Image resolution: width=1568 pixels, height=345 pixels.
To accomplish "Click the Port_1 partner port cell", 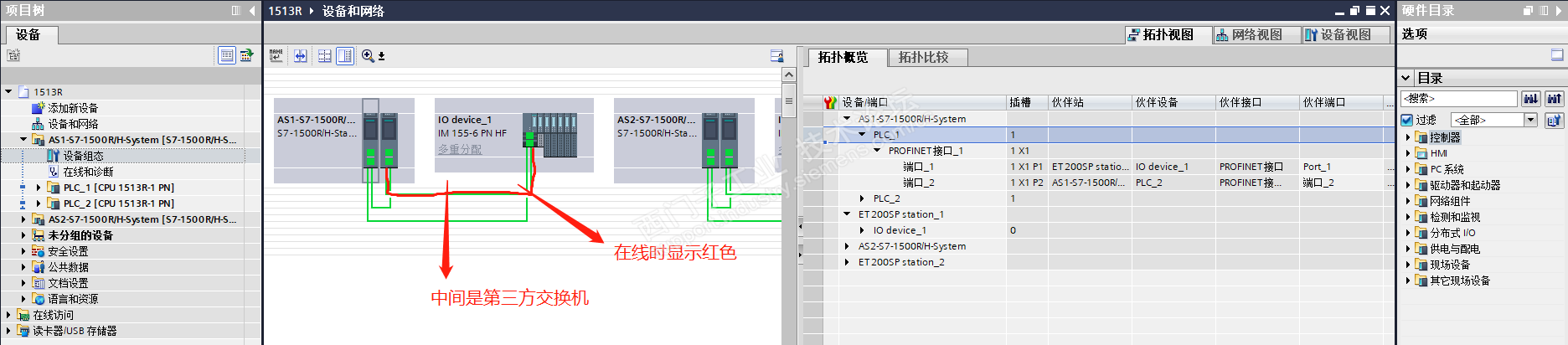I will click(x=1341, y=167).
